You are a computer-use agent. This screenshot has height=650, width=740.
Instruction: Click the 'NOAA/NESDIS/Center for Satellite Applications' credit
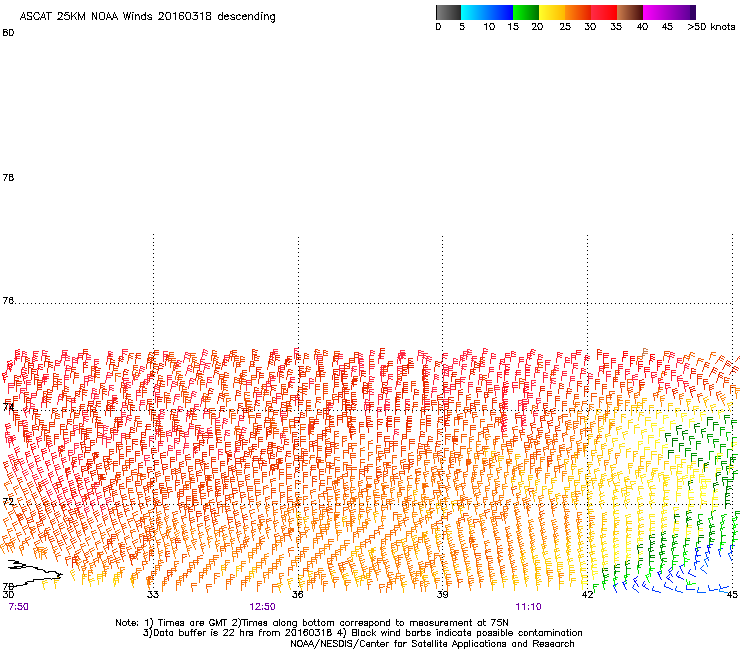click(x=399, y=644)
